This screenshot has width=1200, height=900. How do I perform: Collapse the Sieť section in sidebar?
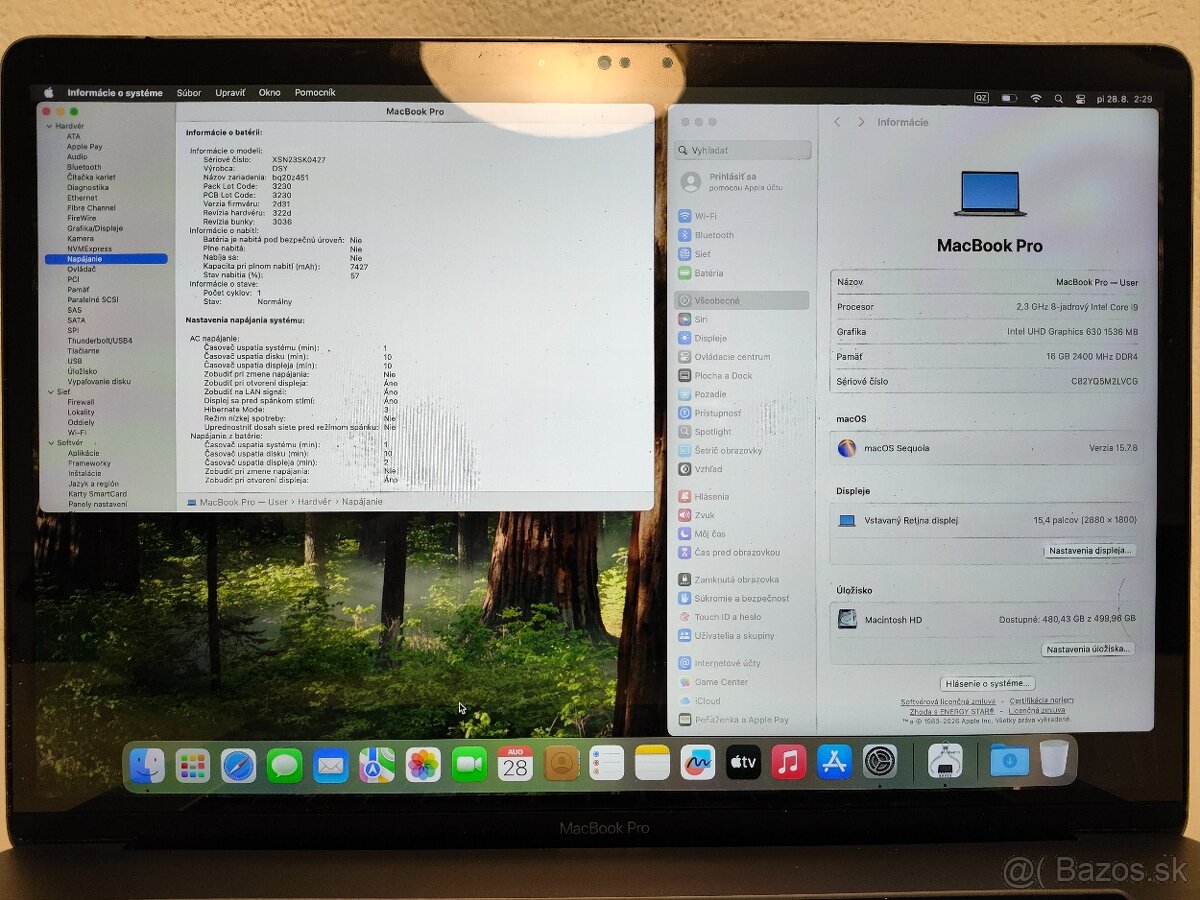[x=49, y=392]
